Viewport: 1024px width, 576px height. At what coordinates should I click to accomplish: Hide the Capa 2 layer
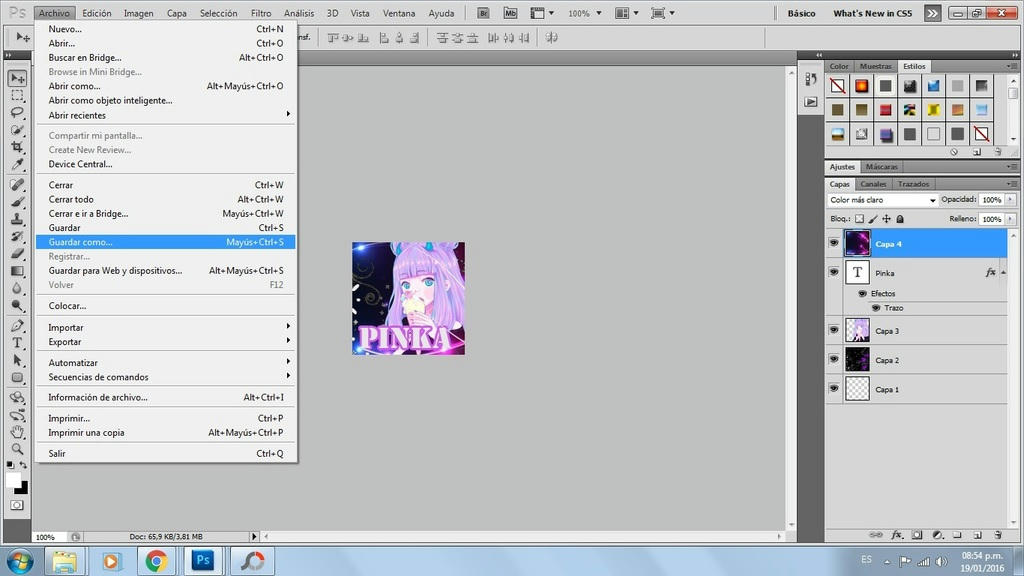click(x=834, y=359)
